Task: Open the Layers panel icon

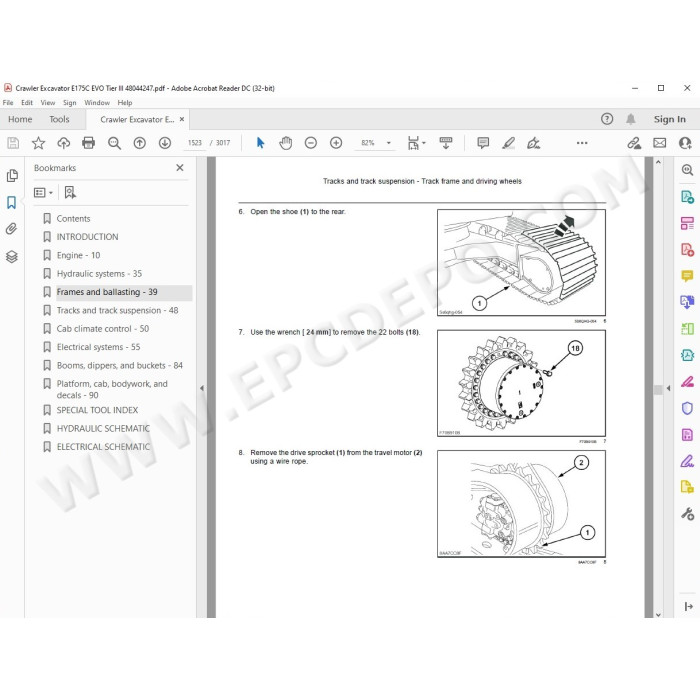Action: [12, 256]
